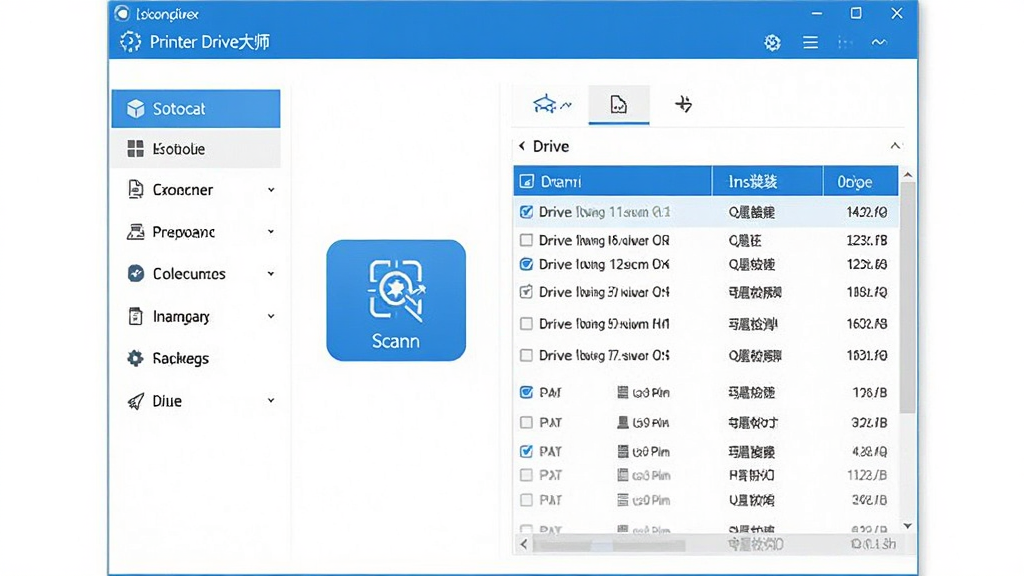1024x576 pixels.
Task: Click the Diue rocket icon
Action: (135, 400)
